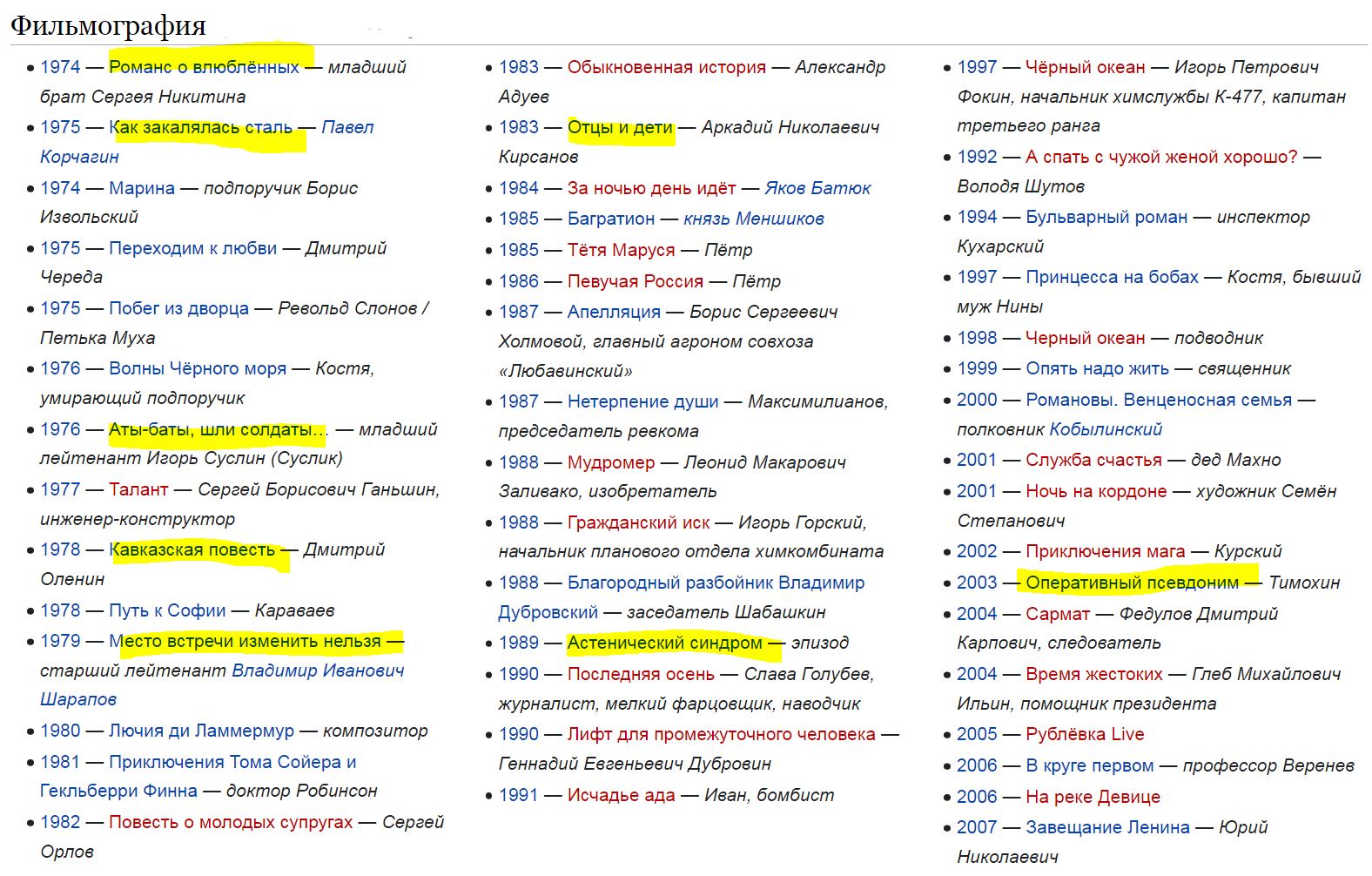Open the Апелляция film link

(x=615, y=312)
